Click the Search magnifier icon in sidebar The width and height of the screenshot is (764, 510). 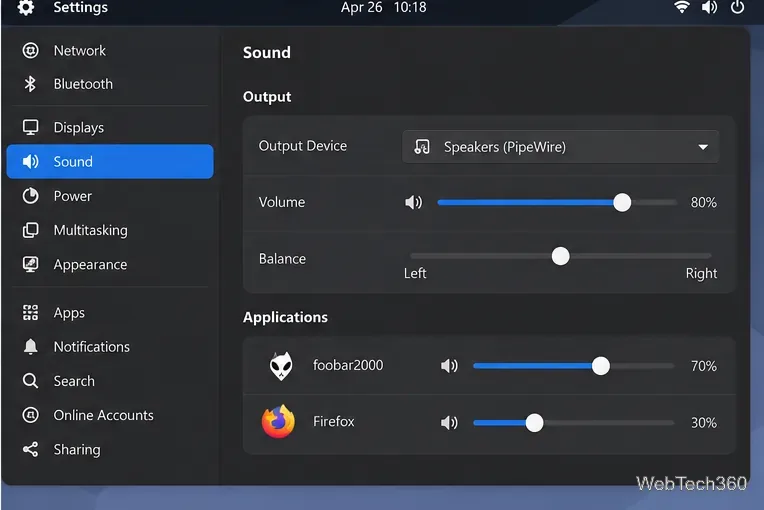tap(30, 380)
